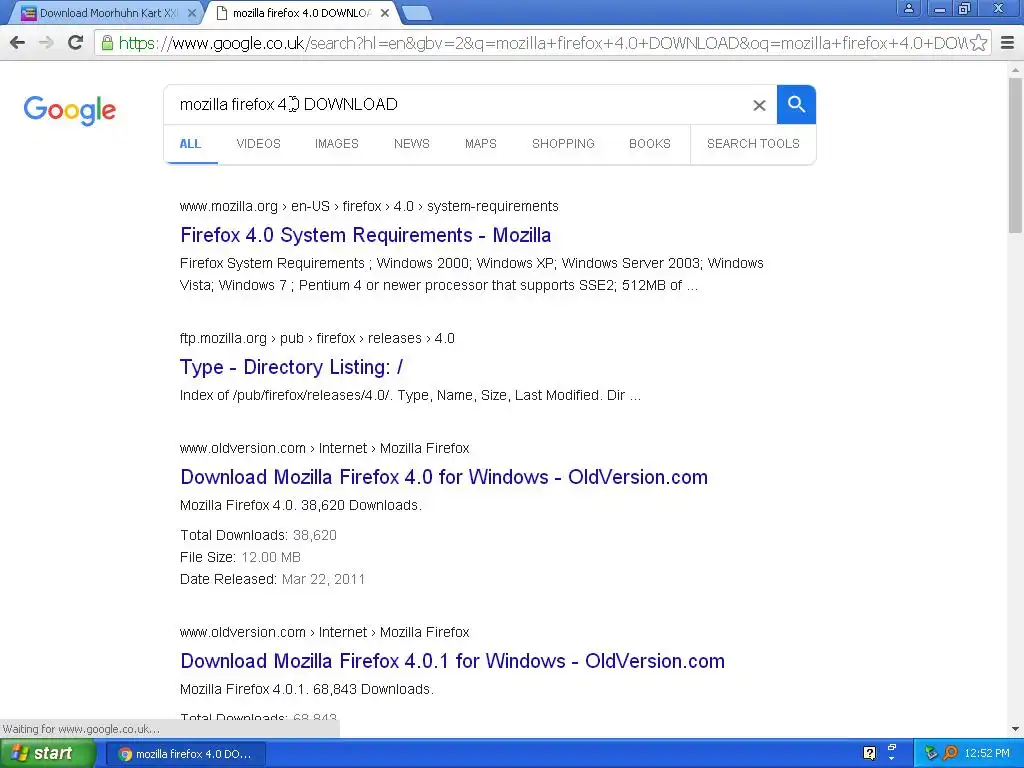
Task: Click the www.mozilla.org system-requirements breadcrumb
Action: click(x=369, y=206)
